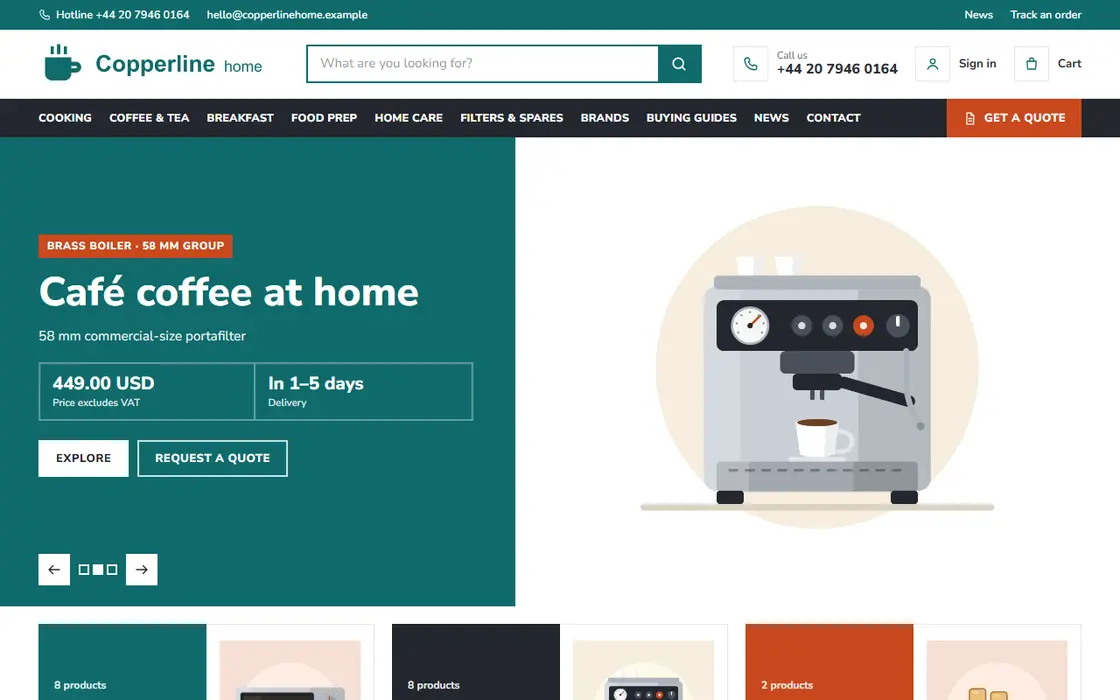Open the Coffee & Tea menu
Viewport: 1120px width, 700px height.
[x=149, y=118]
